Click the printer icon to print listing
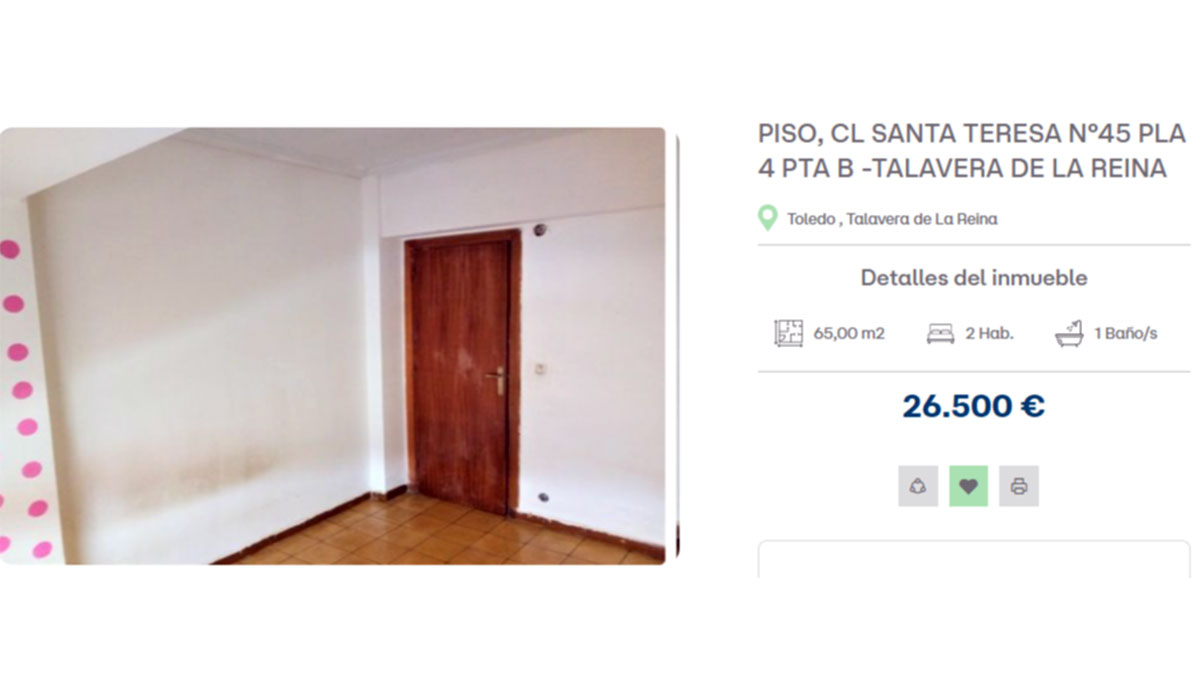 (1019, 486)
